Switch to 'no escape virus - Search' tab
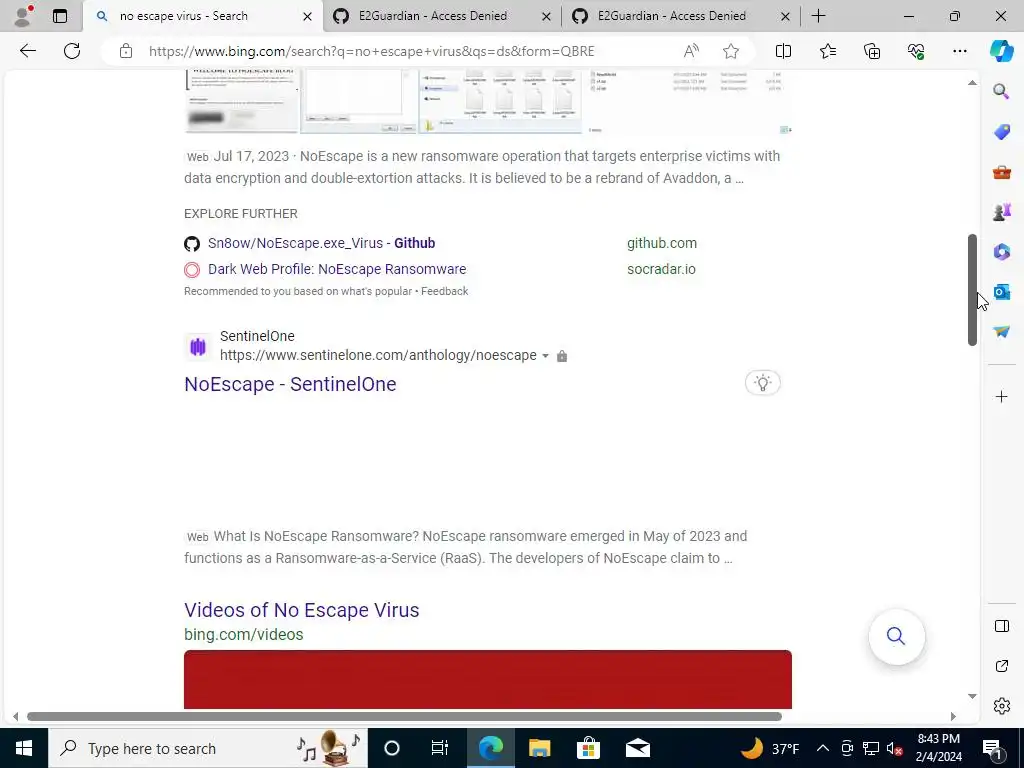This screenshot has height=768, width=1024. click(202, 16)
